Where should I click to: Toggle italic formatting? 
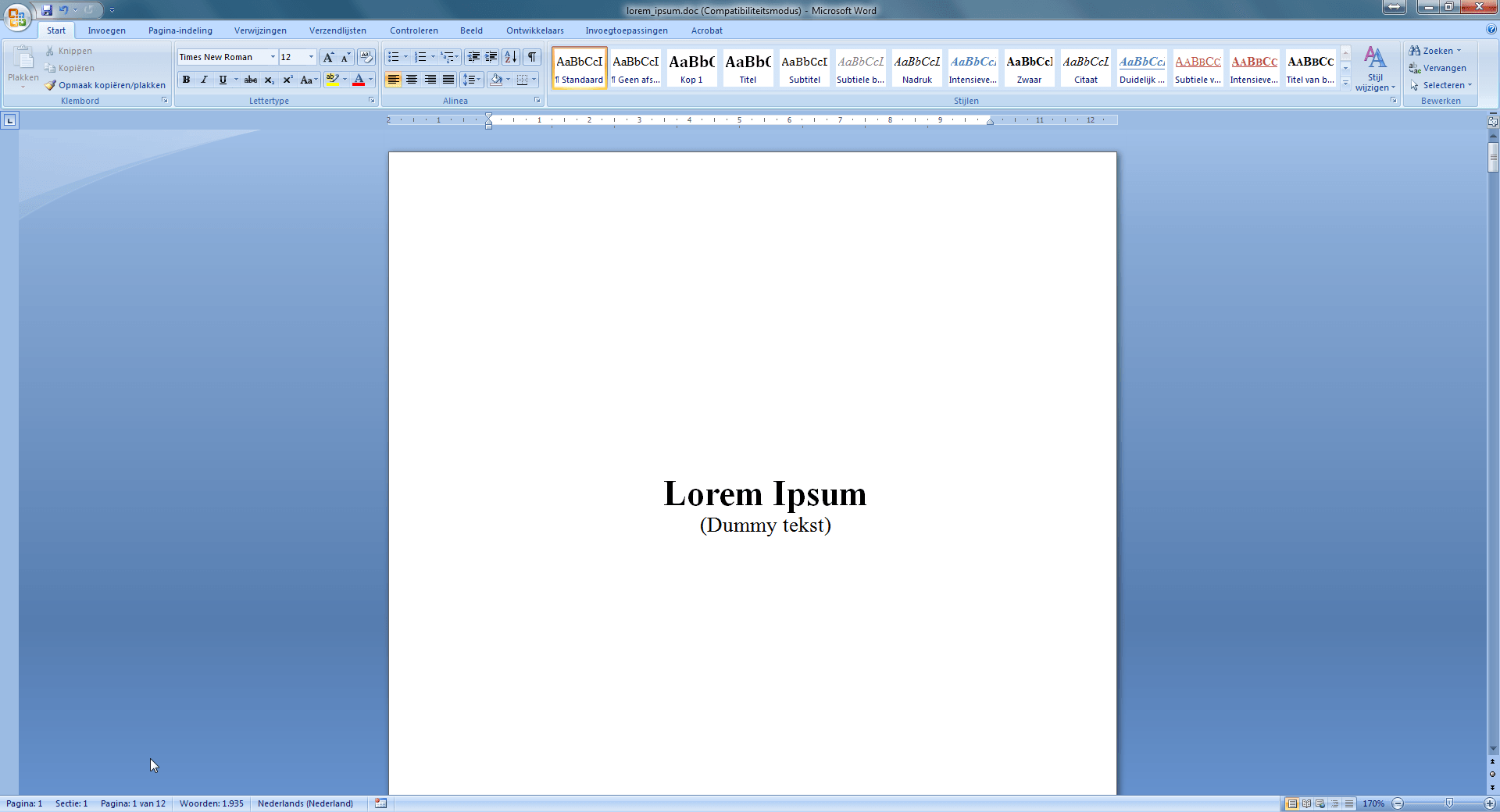204,80
